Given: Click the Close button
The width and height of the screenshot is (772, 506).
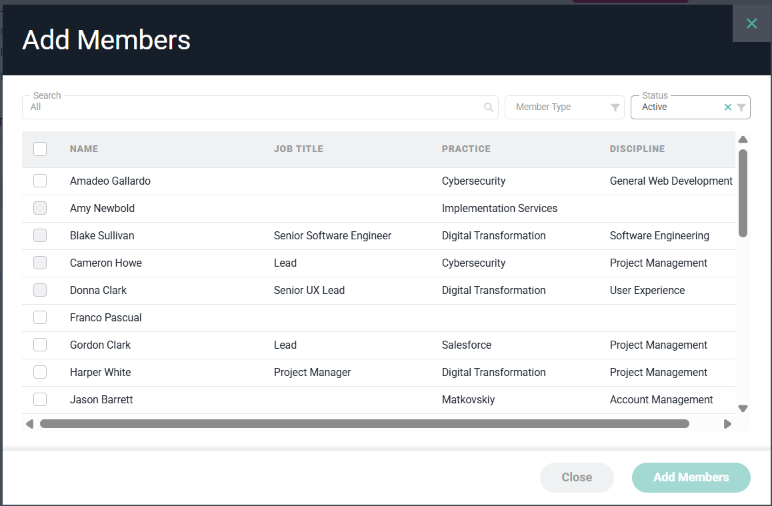Looking at the screenshot, I should point(577,477).
